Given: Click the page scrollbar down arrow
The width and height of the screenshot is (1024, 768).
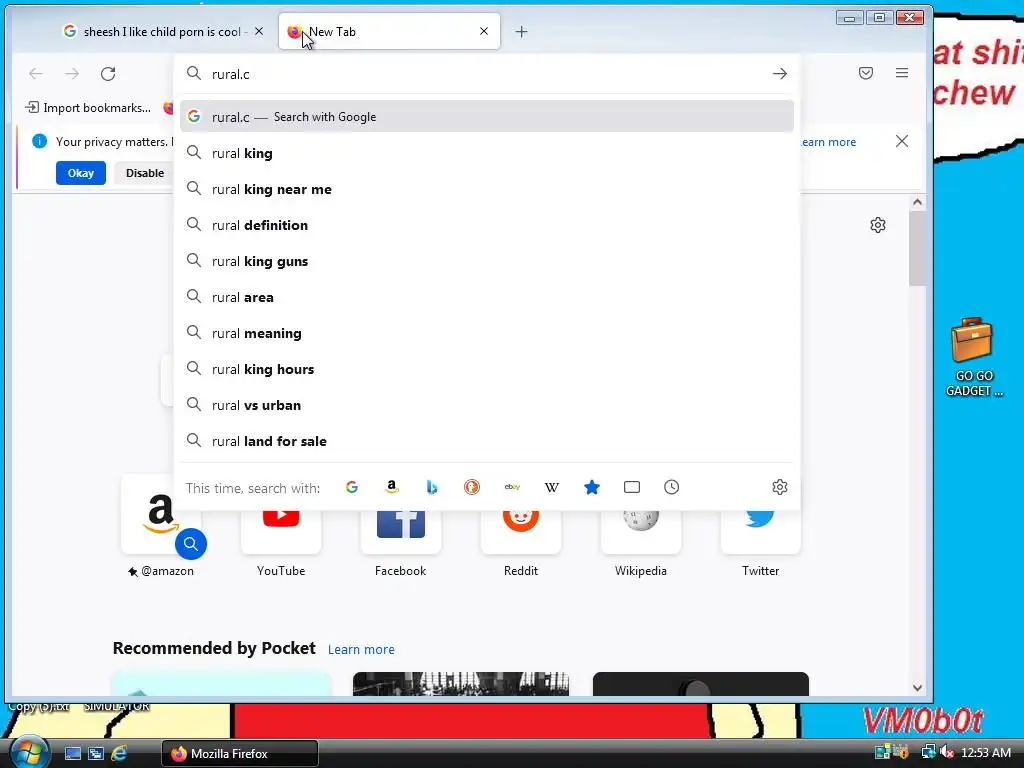Looking at the screenshot, I should (x=917, y=688).
